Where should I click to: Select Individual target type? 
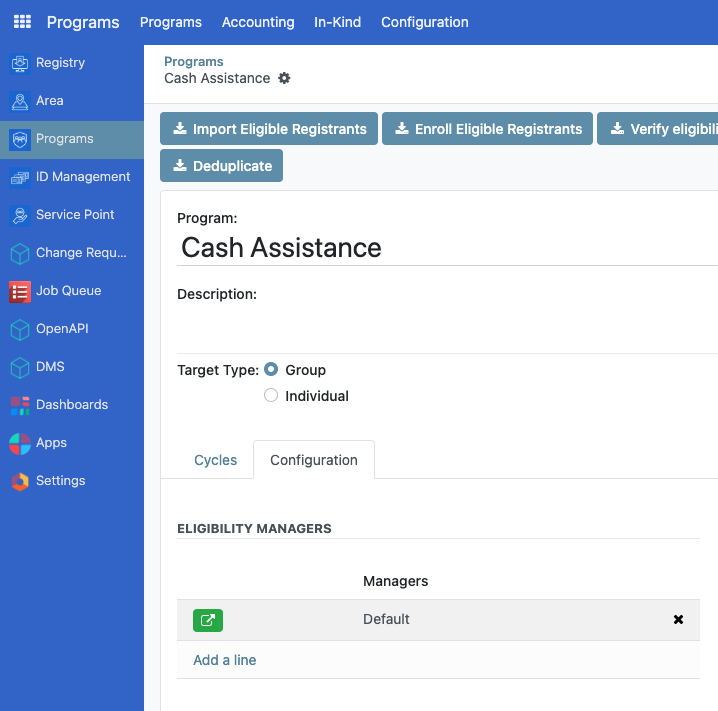pos(271,395)
